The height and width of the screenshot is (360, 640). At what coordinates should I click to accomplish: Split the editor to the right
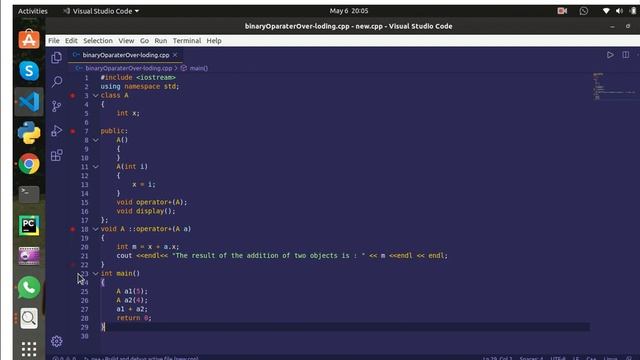625,55
